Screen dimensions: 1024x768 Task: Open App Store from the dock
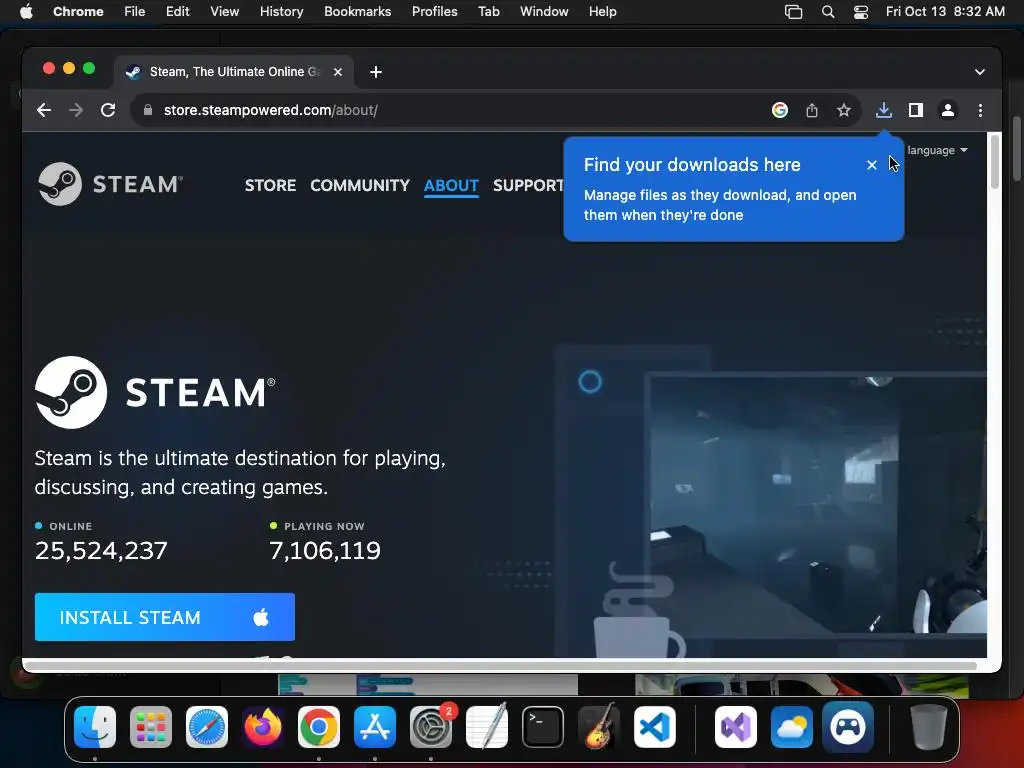click(x=375, y=727)
